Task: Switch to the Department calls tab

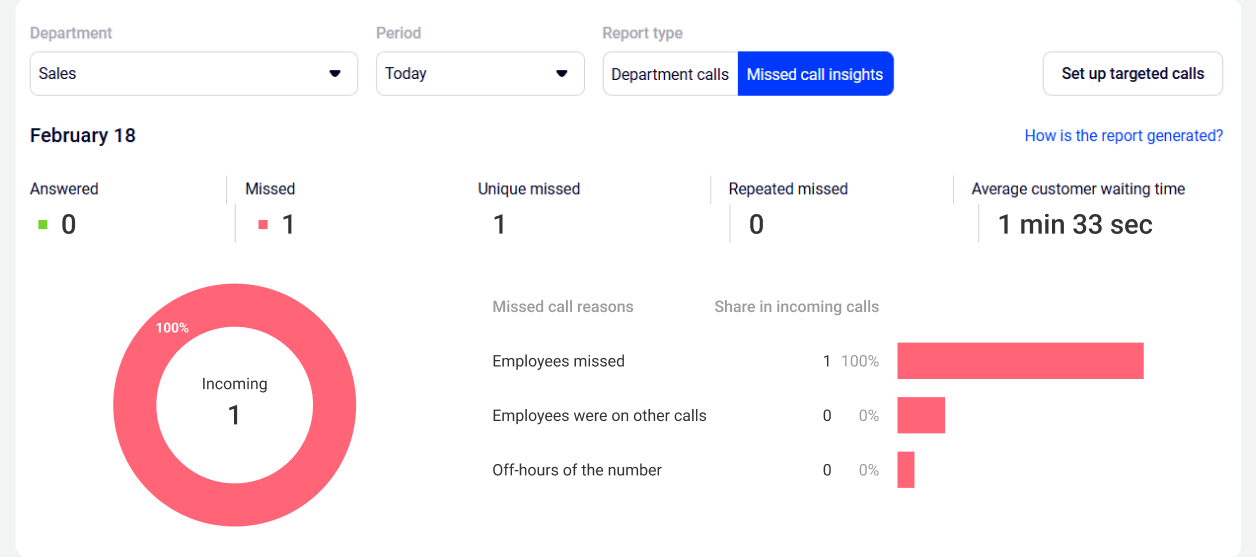Action: (670, 74)
